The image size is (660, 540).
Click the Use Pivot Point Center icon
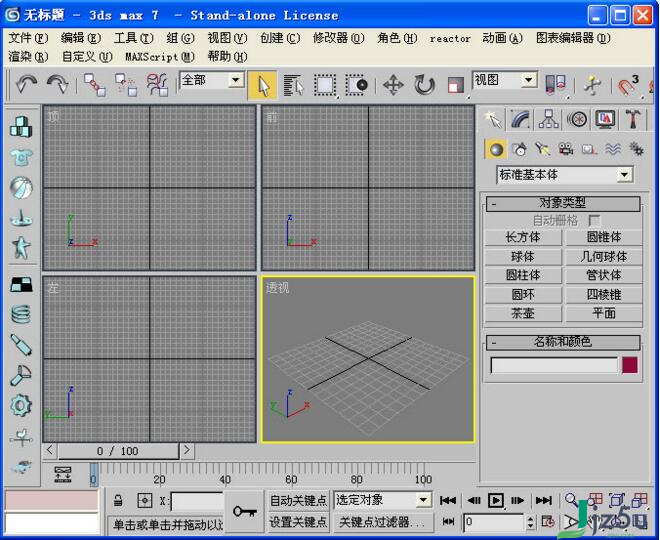coord(555,85)
